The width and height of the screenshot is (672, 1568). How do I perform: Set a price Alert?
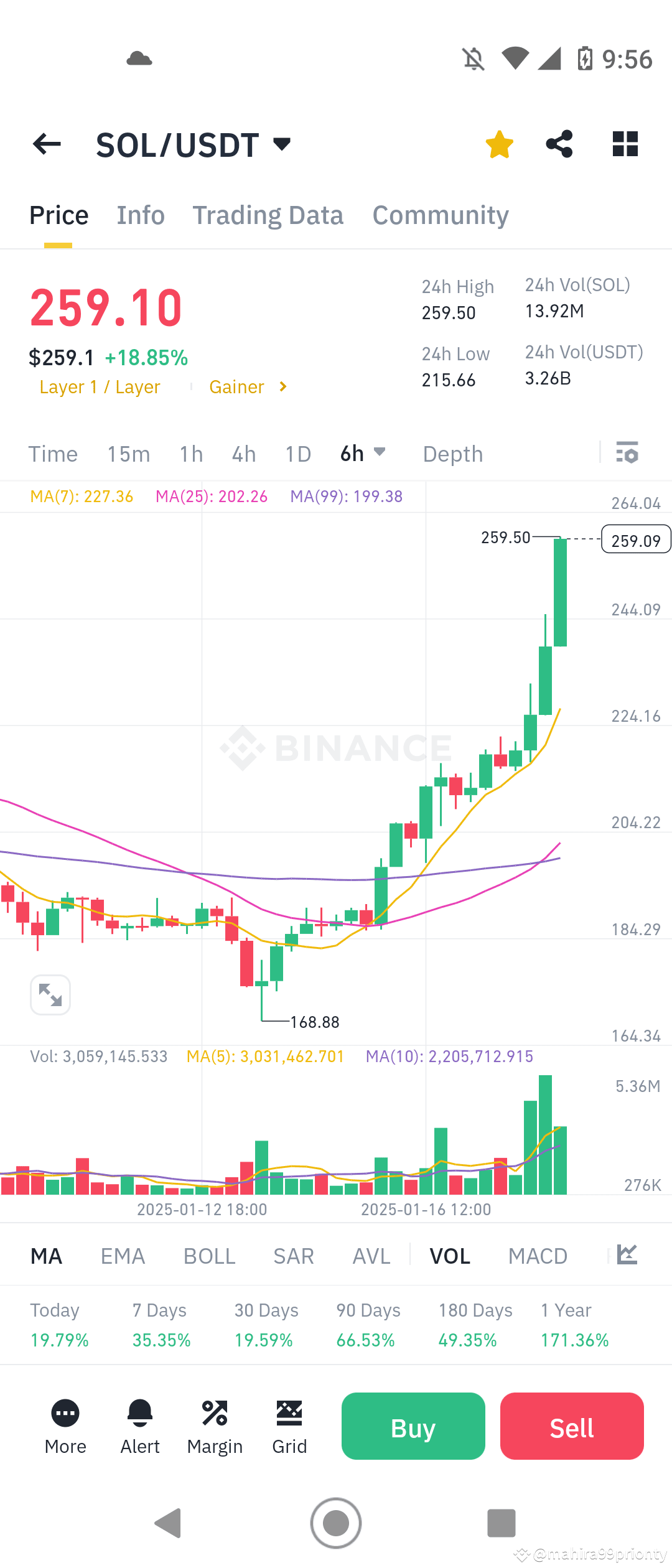click(x=139, y=1425)
